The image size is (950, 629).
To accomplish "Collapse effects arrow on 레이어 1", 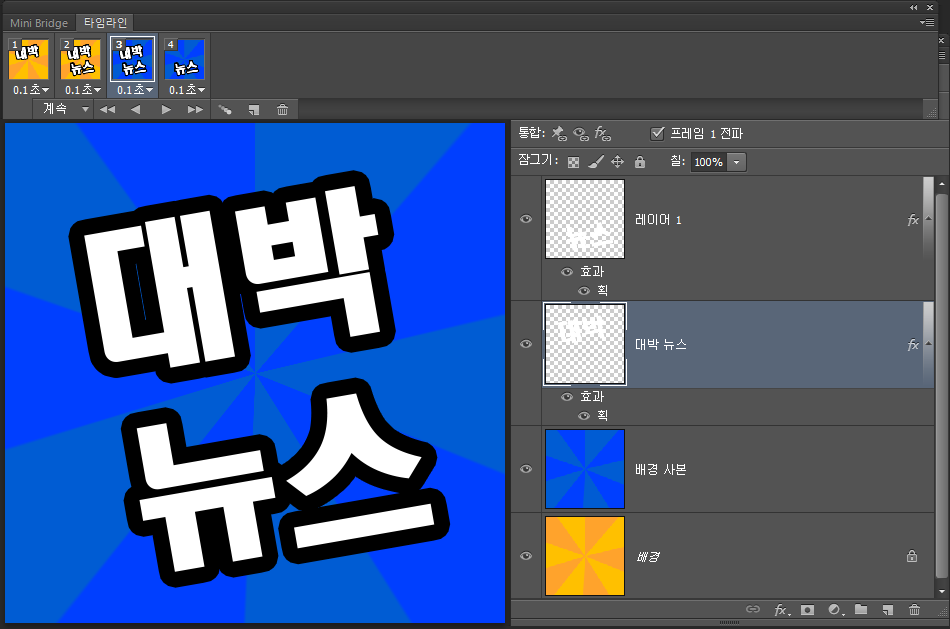I will (928, 219).
